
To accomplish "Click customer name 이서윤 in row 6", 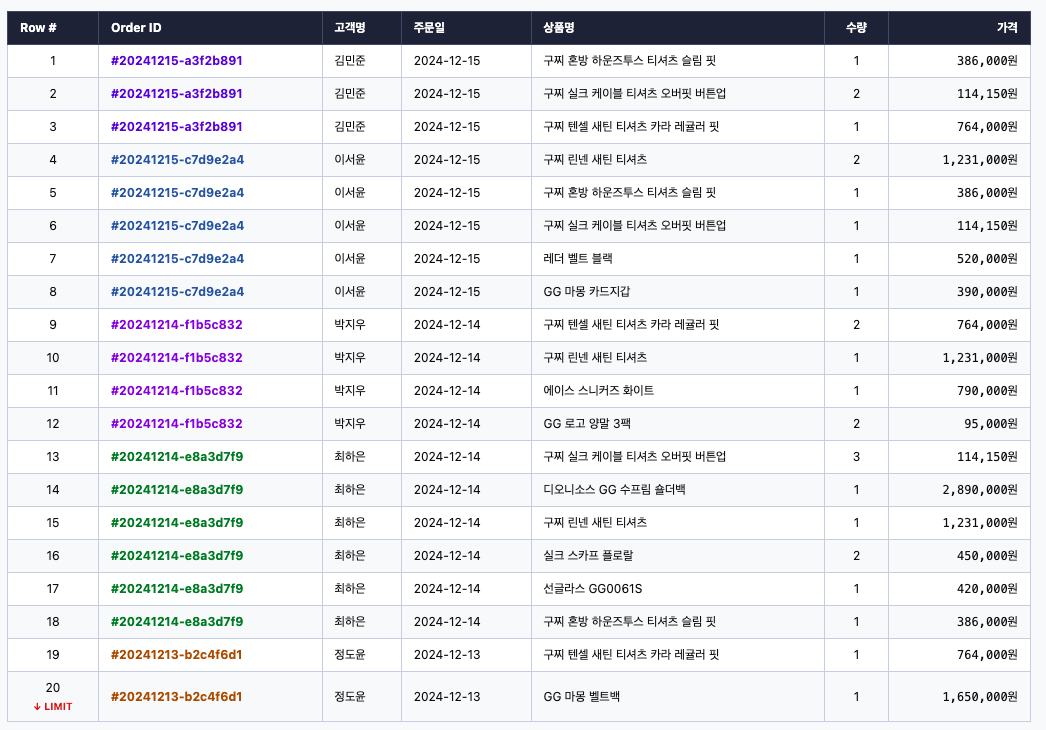I will point(350,226).
